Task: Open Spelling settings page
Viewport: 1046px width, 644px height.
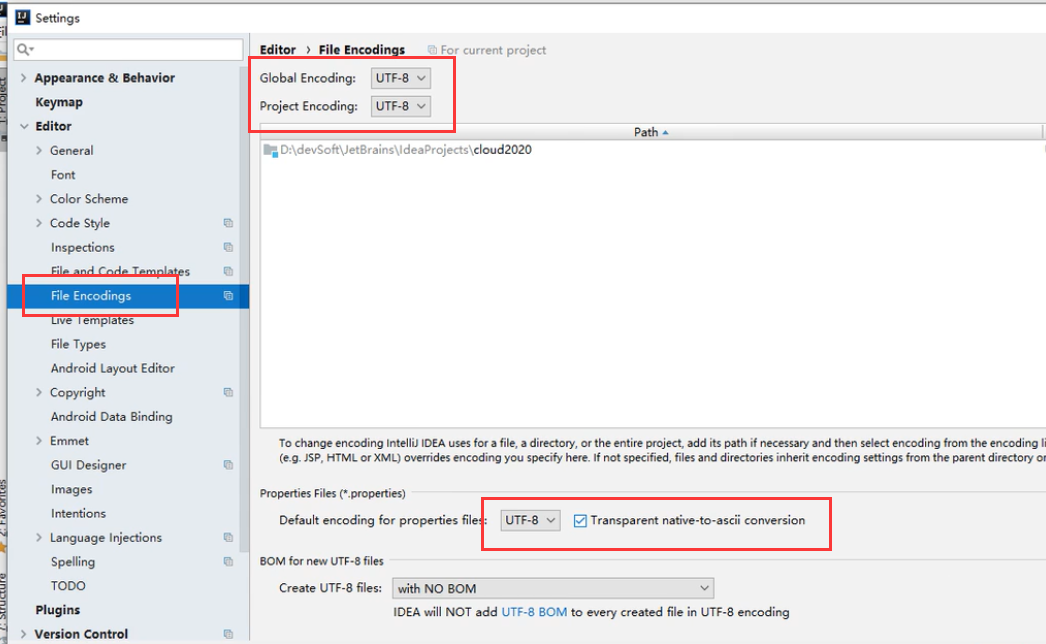Action: pyautogui.click(x=73, y=562)
